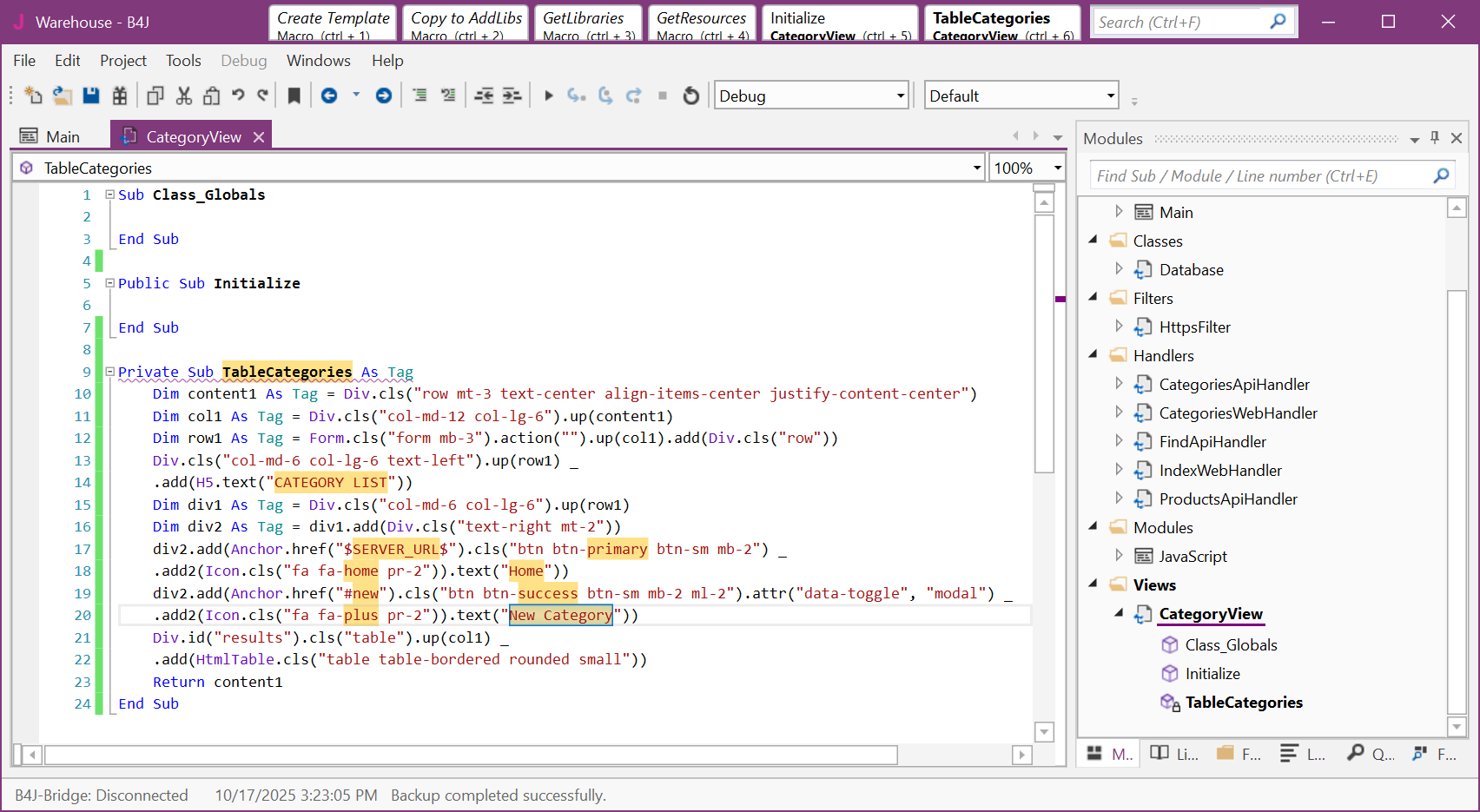This screenshot has width=1480, height=812.
Task: Click the editor horizontal scrollbar track
Action: [954, 755]
